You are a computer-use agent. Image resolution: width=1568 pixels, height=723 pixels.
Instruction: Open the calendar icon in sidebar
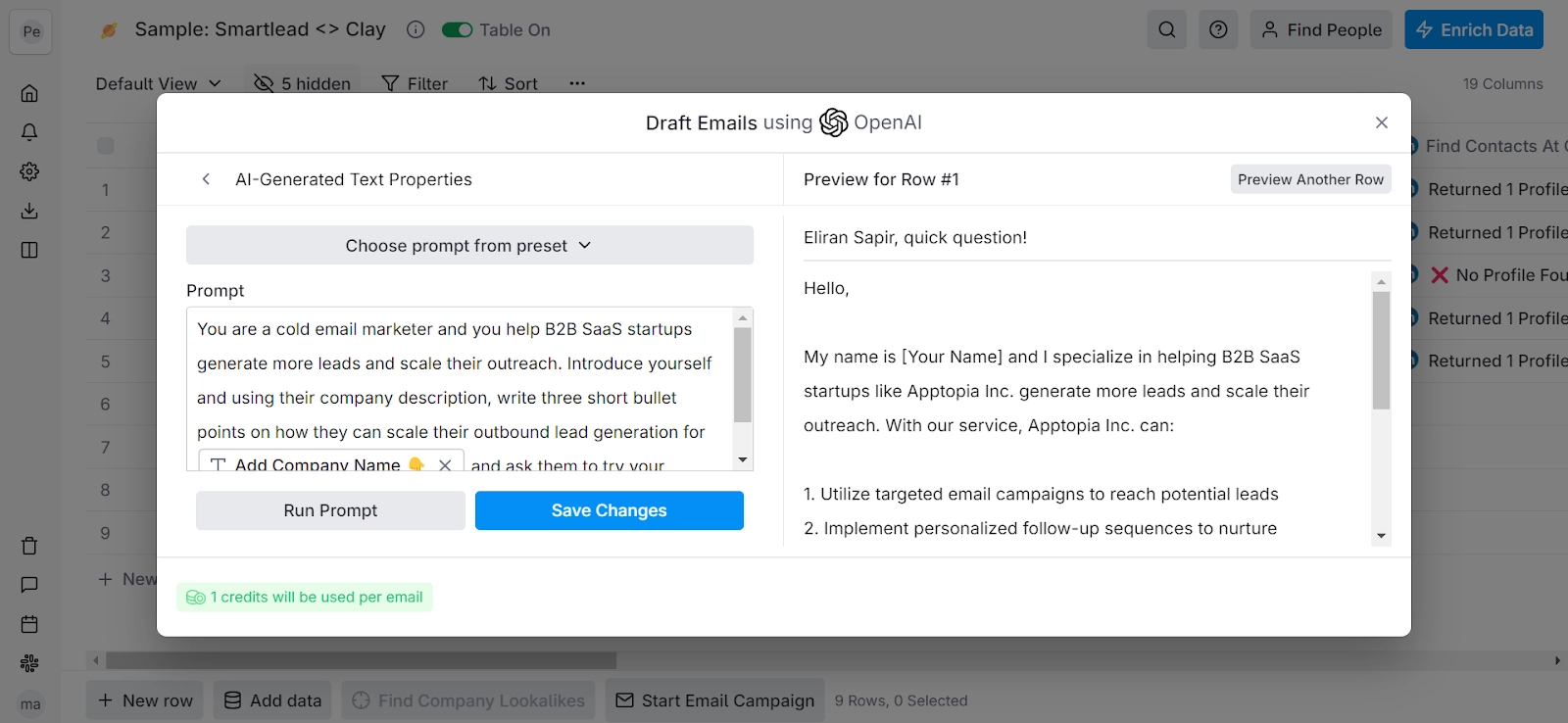29,624
